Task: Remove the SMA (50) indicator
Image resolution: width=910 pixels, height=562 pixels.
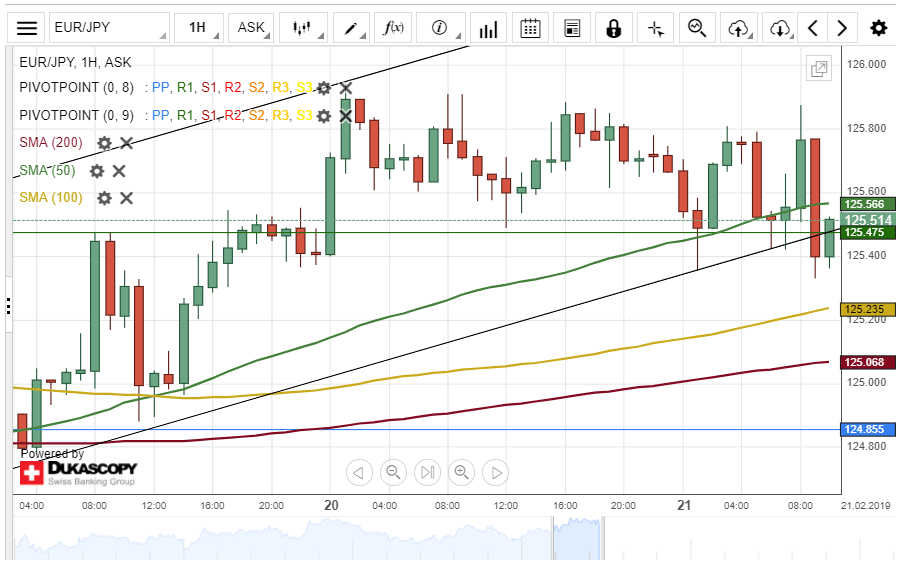Action: [119, 171]
